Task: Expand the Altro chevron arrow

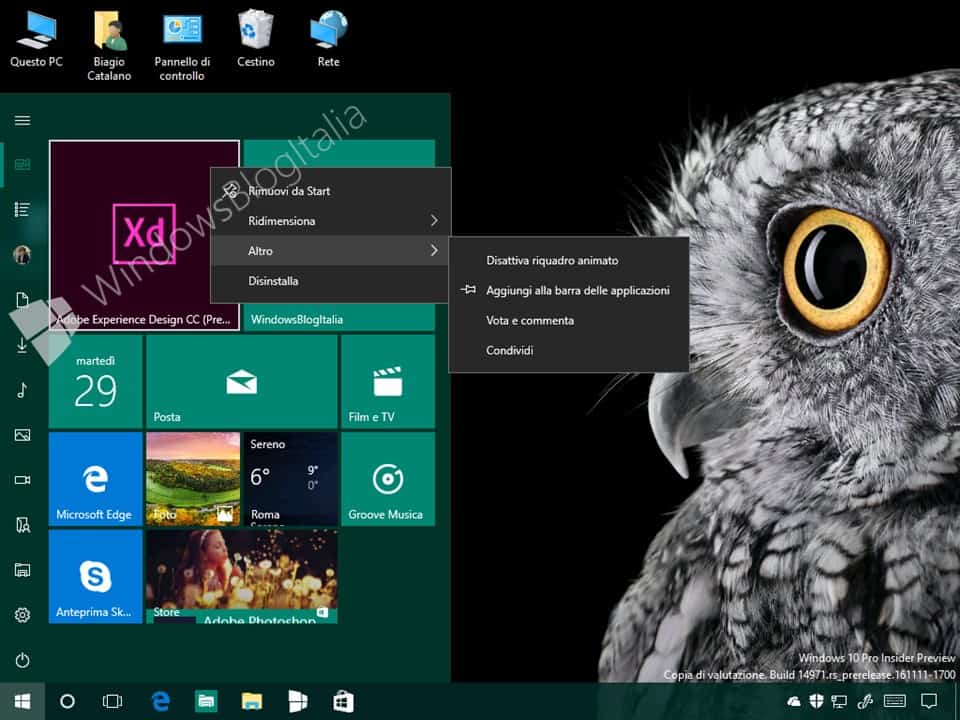Action: 434,250
